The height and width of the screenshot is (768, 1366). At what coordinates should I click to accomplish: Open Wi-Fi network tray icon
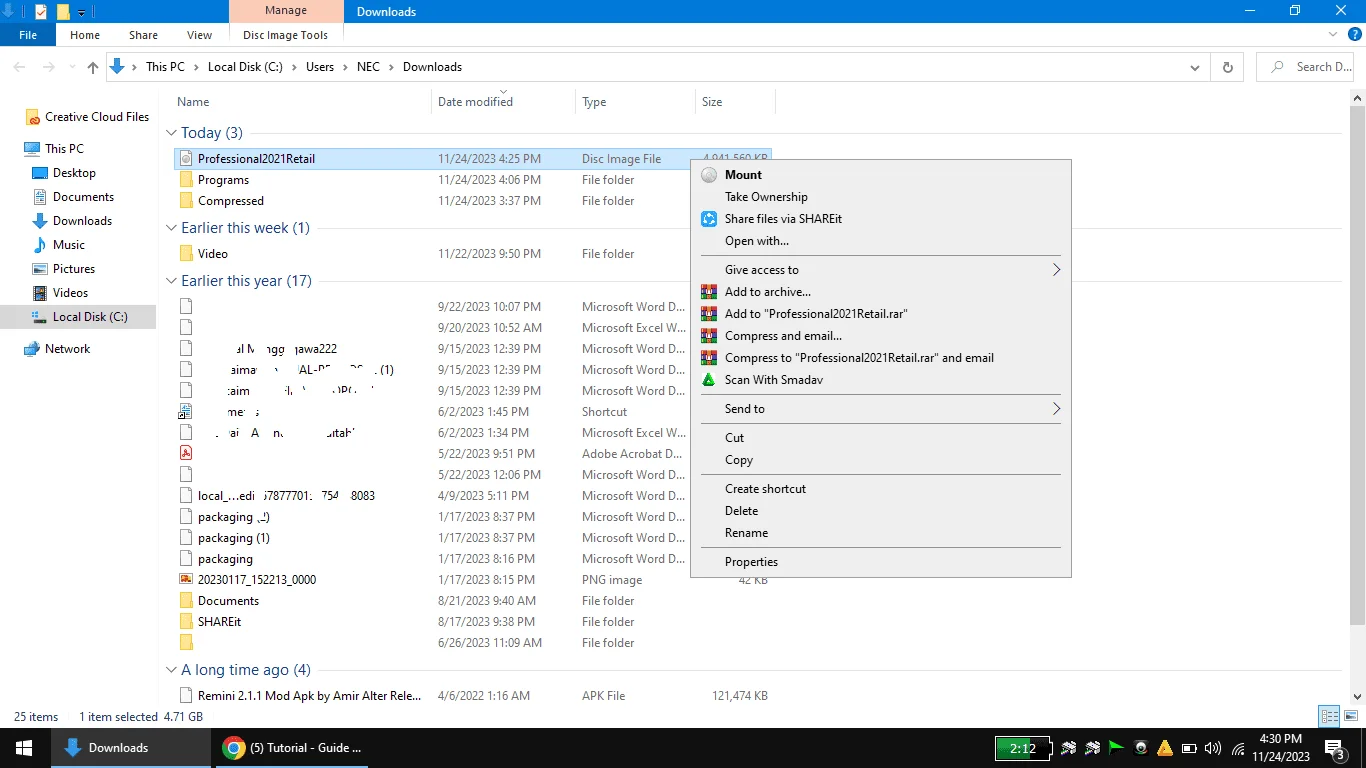1238,748
